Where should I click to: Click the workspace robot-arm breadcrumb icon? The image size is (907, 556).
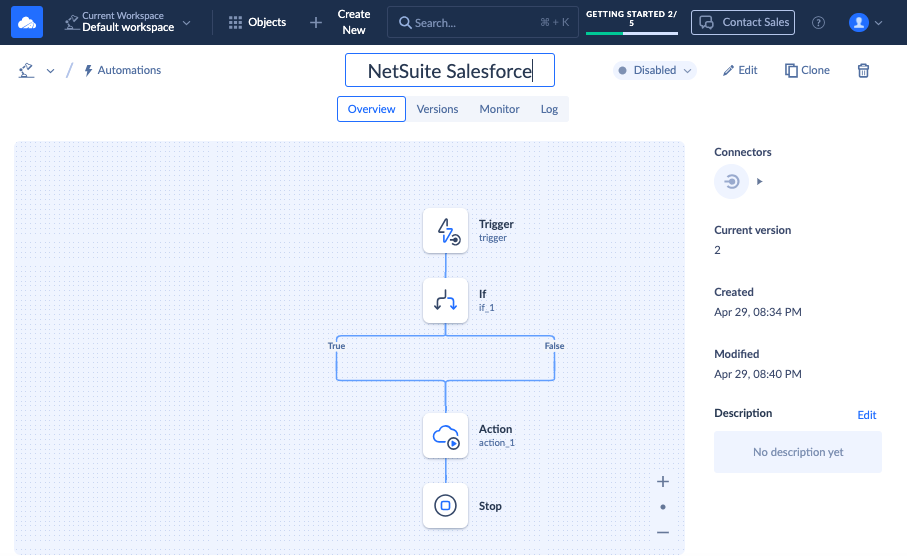pos(27,70)
